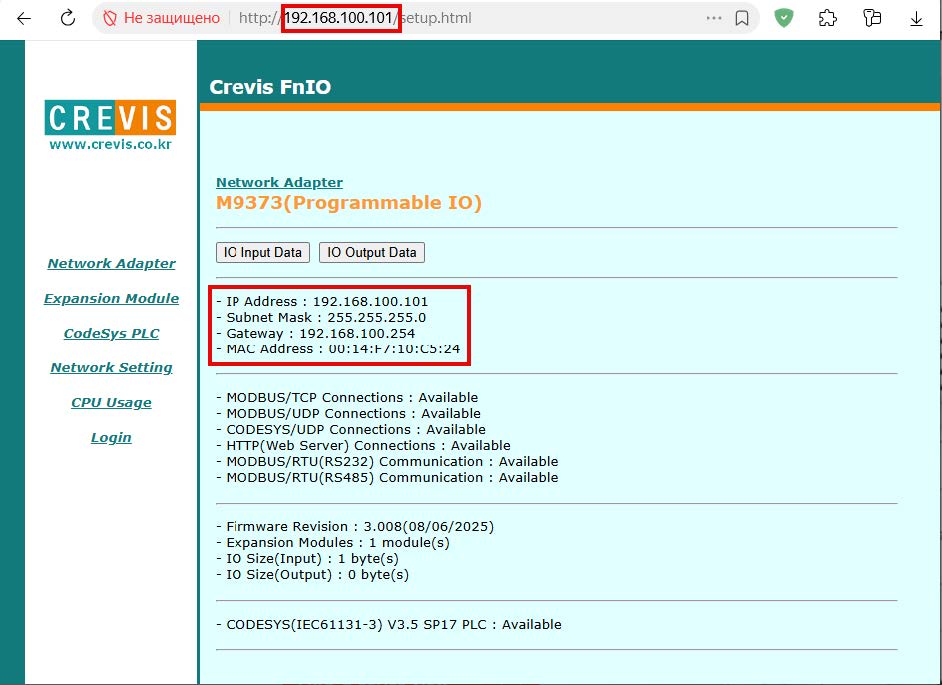Click the MODBUS/RTU(RS485) Communication line

pyautogui.click(x=387, y=478)
